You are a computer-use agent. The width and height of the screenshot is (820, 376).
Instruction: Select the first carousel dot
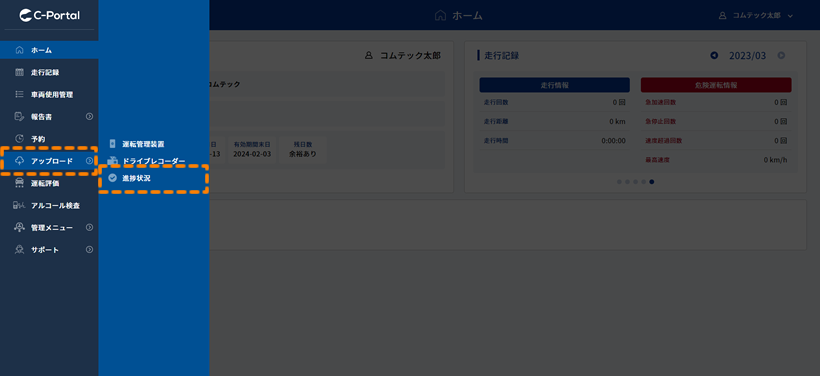(619, 182)
